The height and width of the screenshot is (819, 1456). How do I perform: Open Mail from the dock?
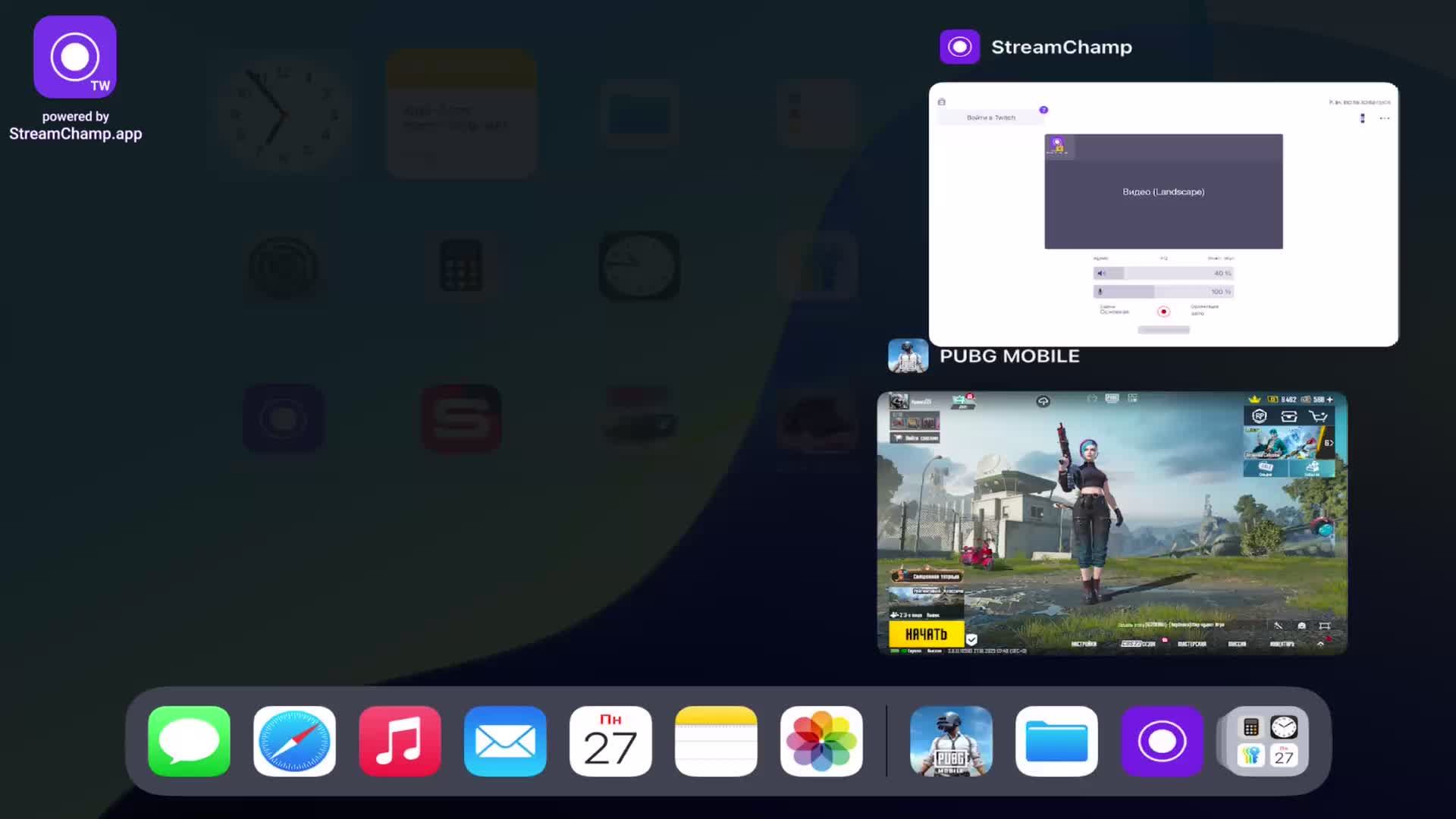[505, 741]
